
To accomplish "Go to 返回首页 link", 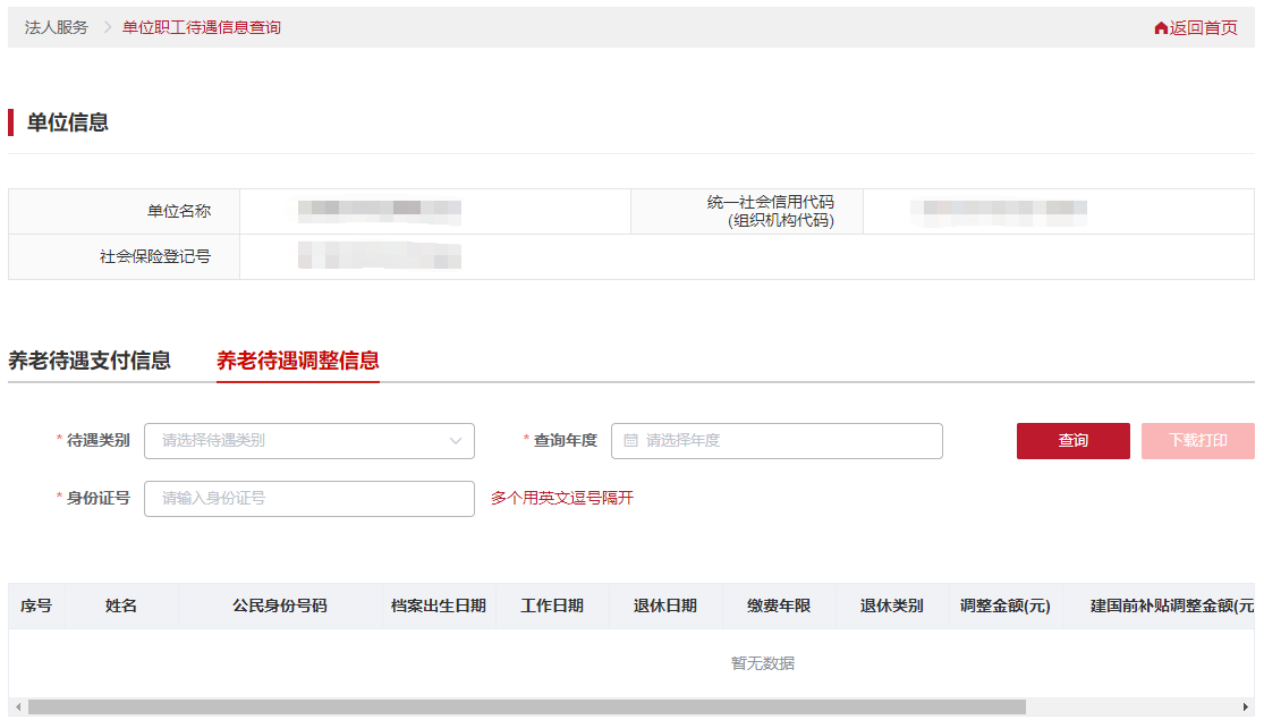I will click(1203, 28).
